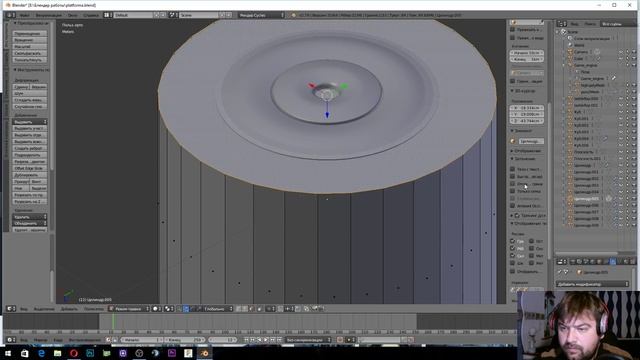This screenshot has height=360, width=640.
Task: Click the scene browse icon beside Scene field
Action: [173, 15]
